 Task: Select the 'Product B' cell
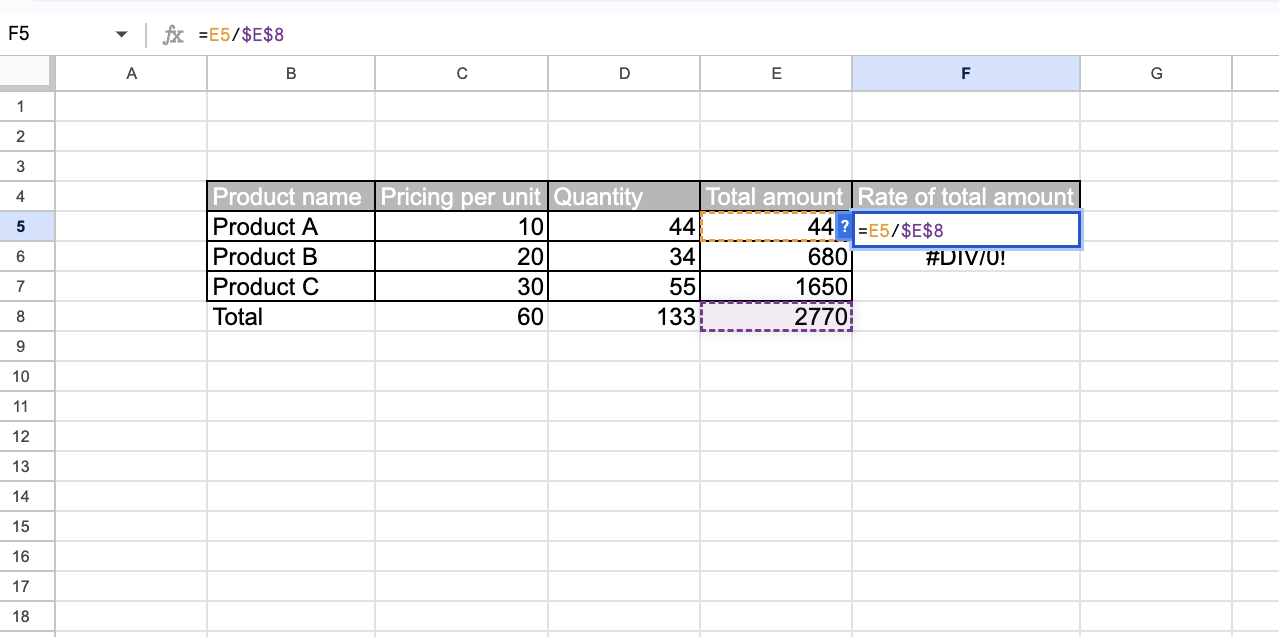291,256
